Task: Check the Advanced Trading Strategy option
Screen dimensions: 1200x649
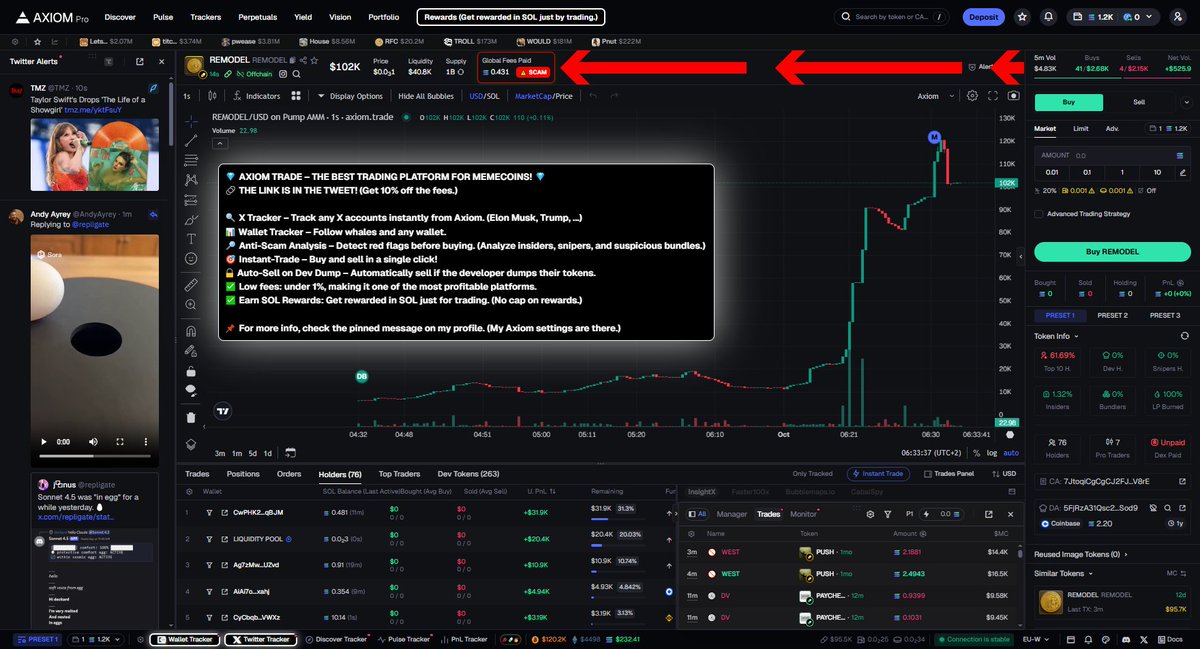Action: (x=1042, y=213)
